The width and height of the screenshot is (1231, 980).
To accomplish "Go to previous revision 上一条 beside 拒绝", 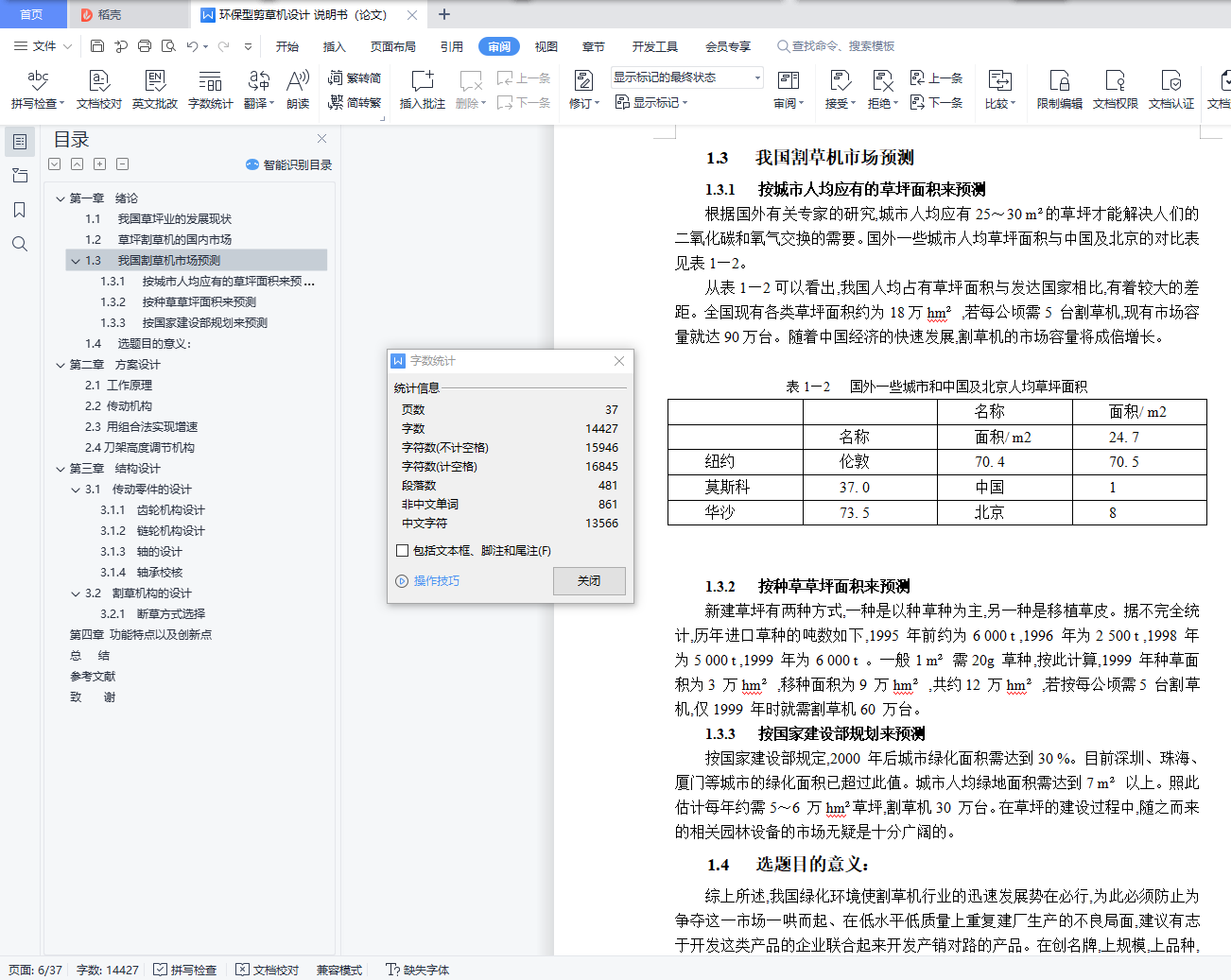I will [936, 78].
